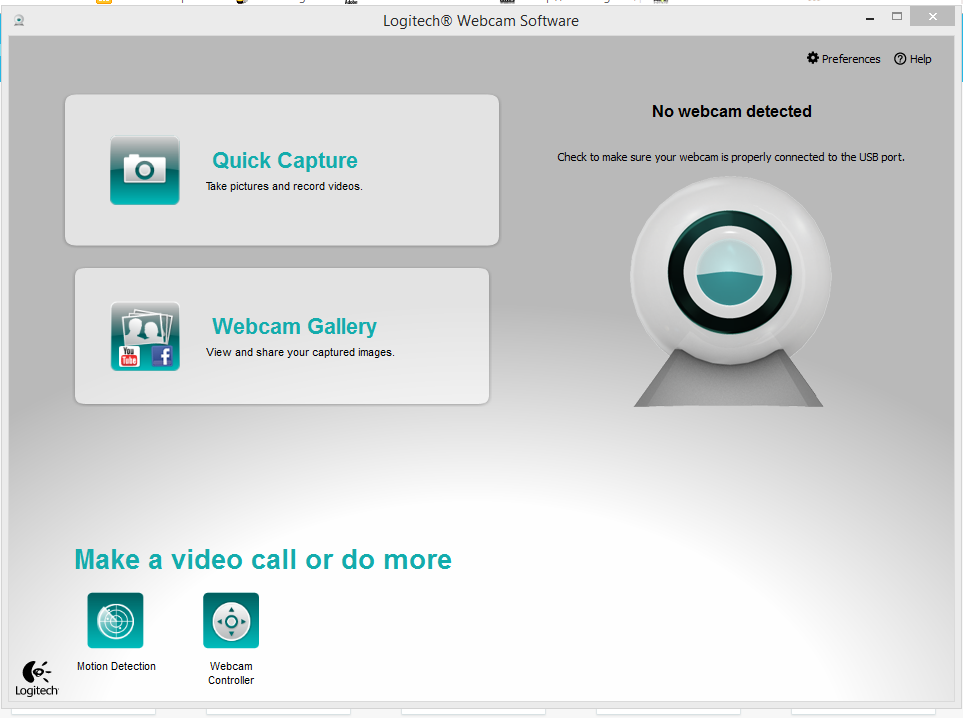The image size is (963, 718).
Task: Select the Quick Capture heading
Action: point(285,160)
